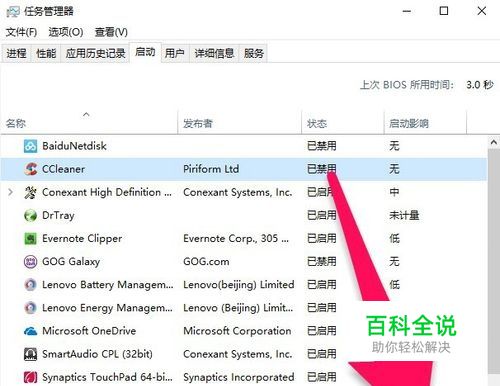Maximize the Task Manager window
This screenshot has height=386, width=500.
tap(444, 11)
